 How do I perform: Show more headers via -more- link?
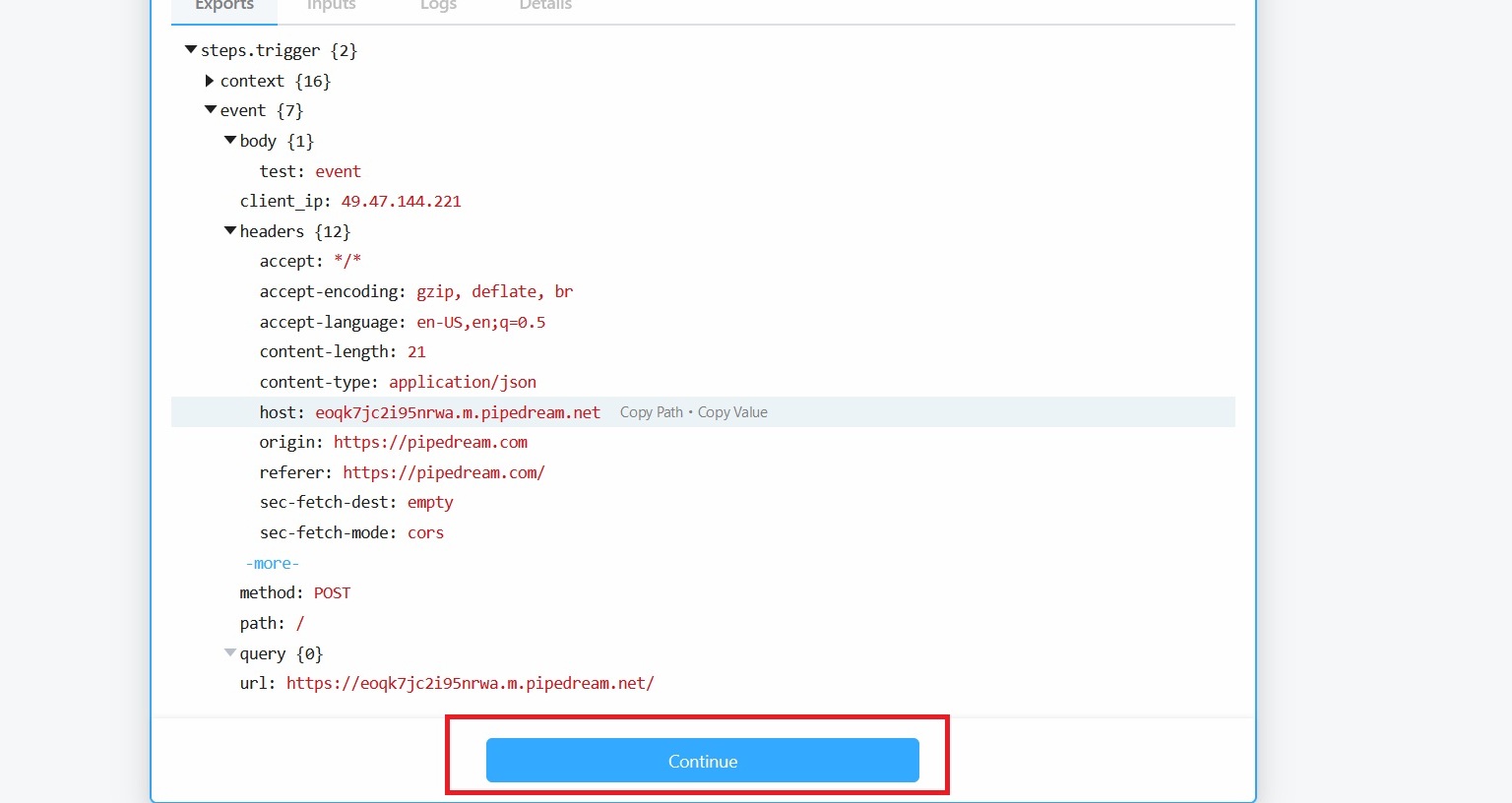tap(272, 563)
